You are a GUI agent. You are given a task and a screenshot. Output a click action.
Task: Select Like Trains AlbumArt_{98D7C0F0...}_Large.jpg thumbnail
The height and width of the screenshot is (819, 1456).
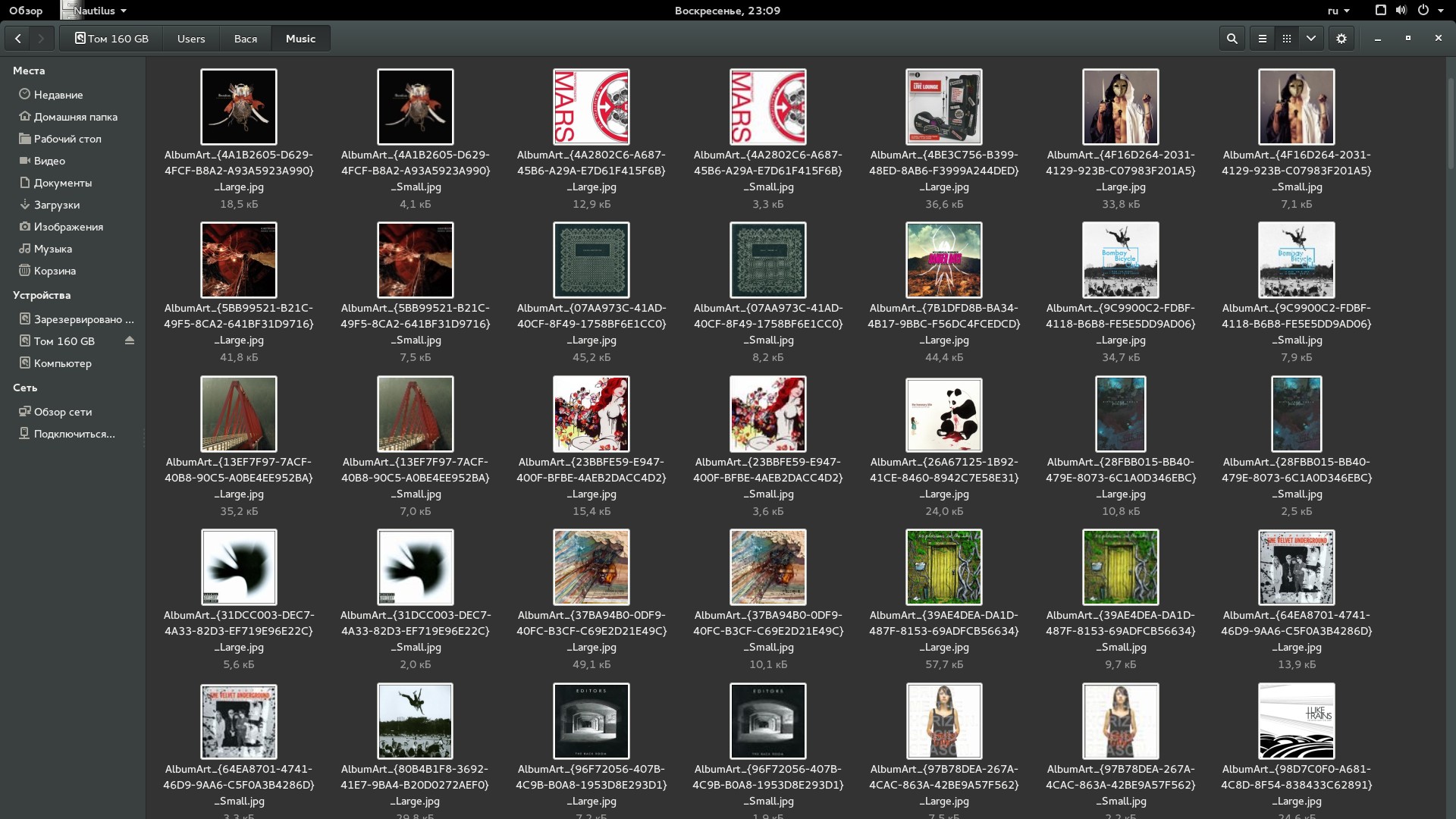[1297, 721]
